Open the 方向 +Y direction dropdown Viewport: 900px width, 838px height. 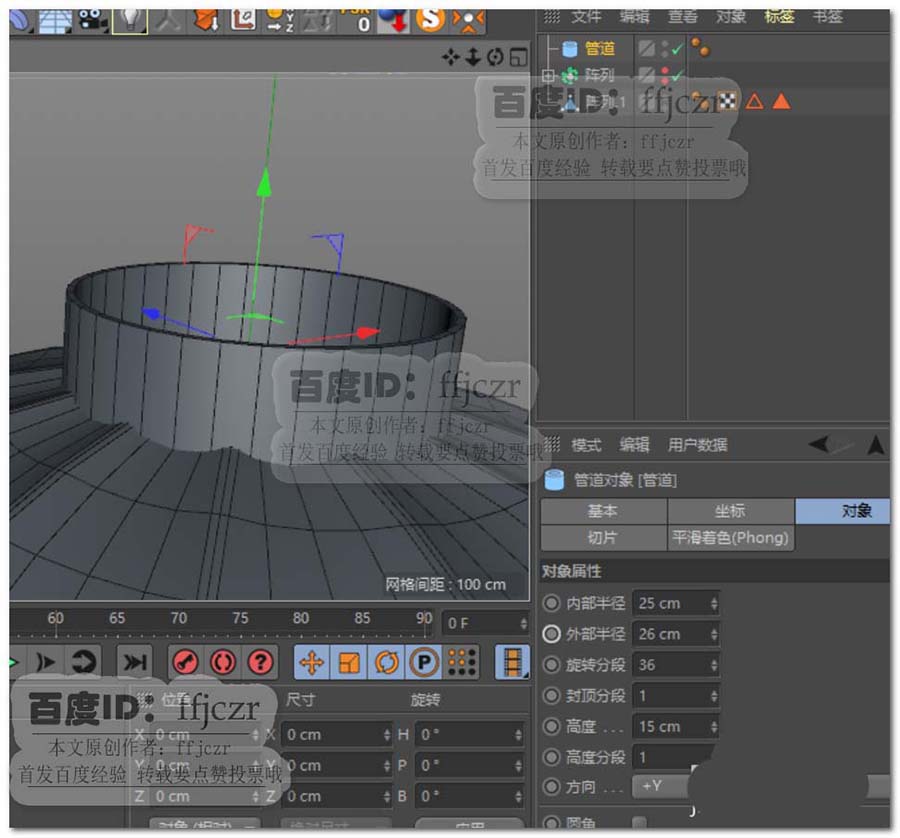pyautogui.click(x=661, y=786)
